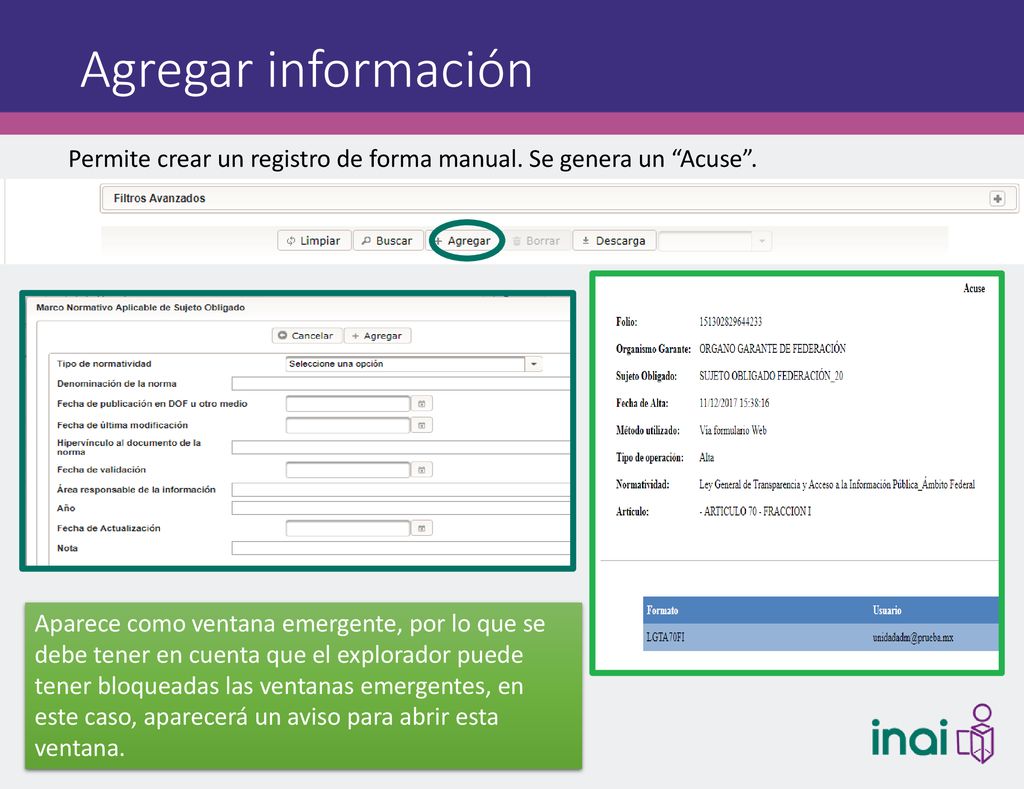Open calendar for Fecha de última modificación
The image size is (1024, 789).
coord(422,425)
